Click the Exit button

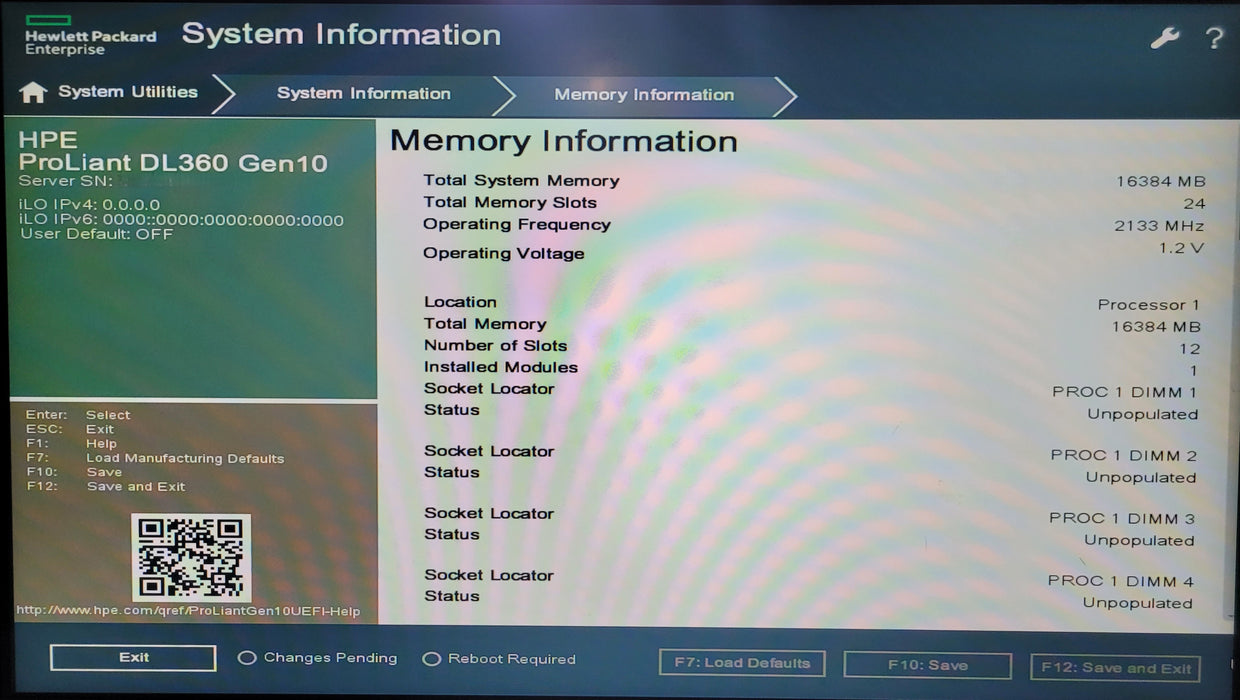coord(133,658)
